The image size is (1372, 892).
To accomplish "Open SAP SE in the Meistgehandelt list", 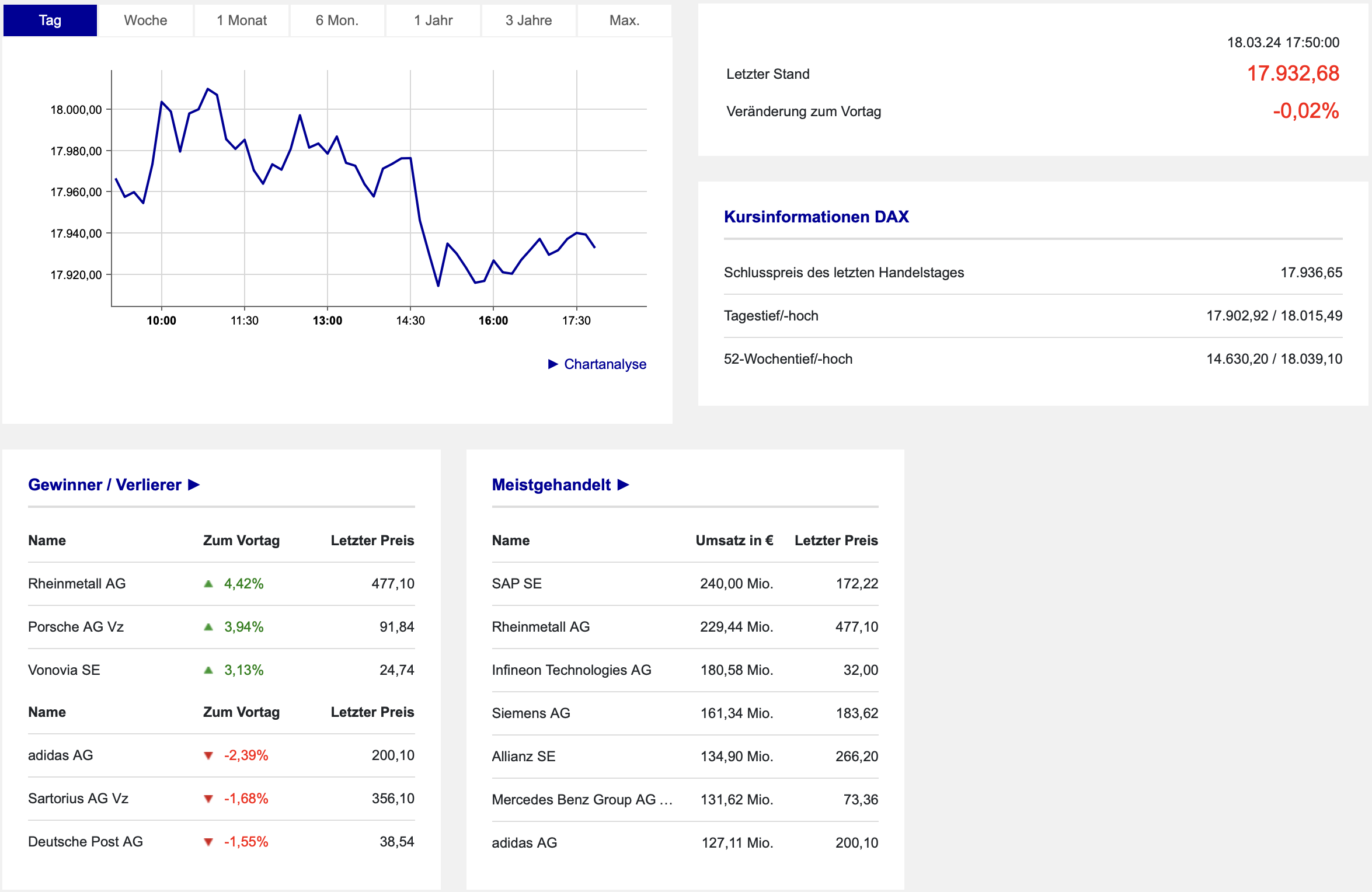I will [517, 584].
